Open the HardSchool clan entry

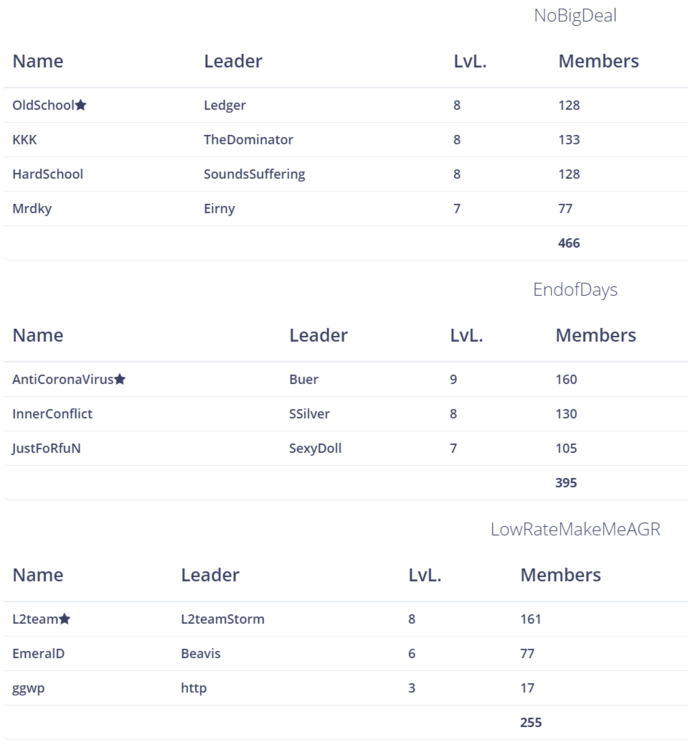(48, 174)
